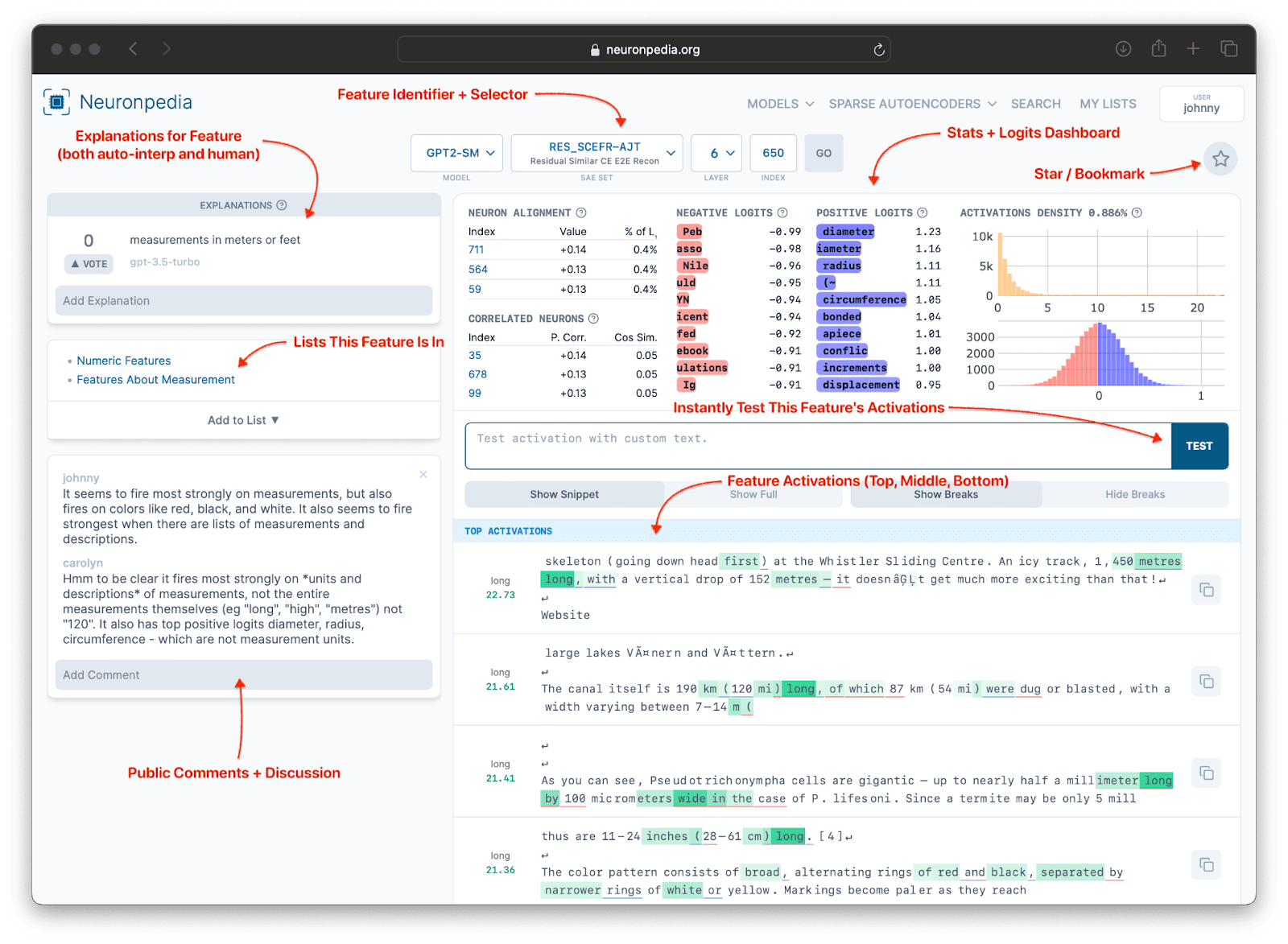Select the Hide Breaks option

coord(1135,494)
